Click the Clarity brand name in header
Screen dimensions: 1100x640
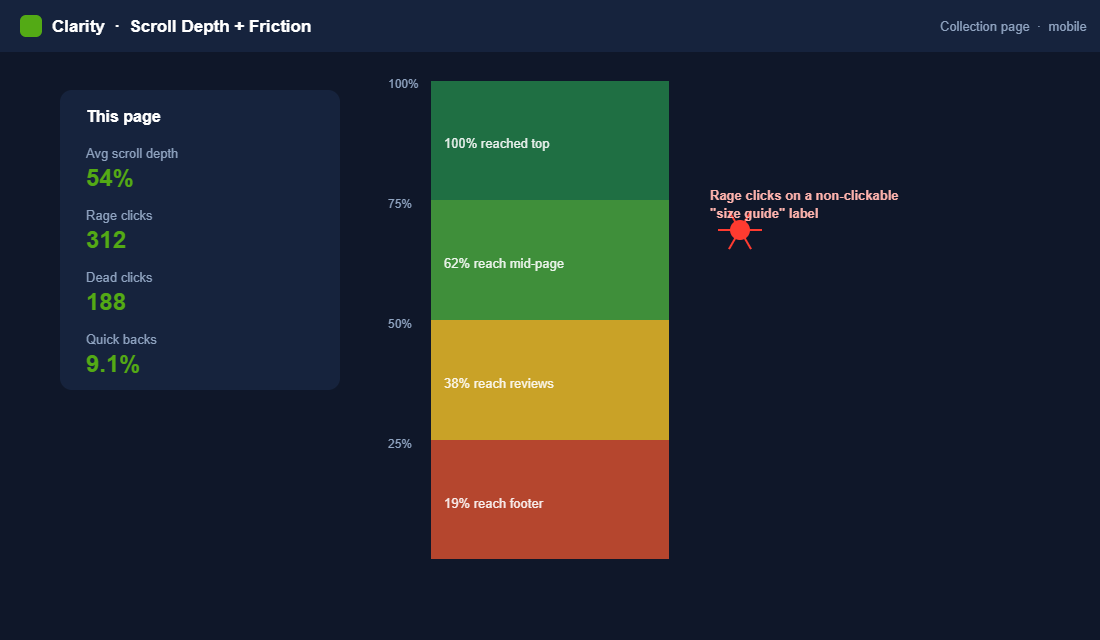click(78, 26)
